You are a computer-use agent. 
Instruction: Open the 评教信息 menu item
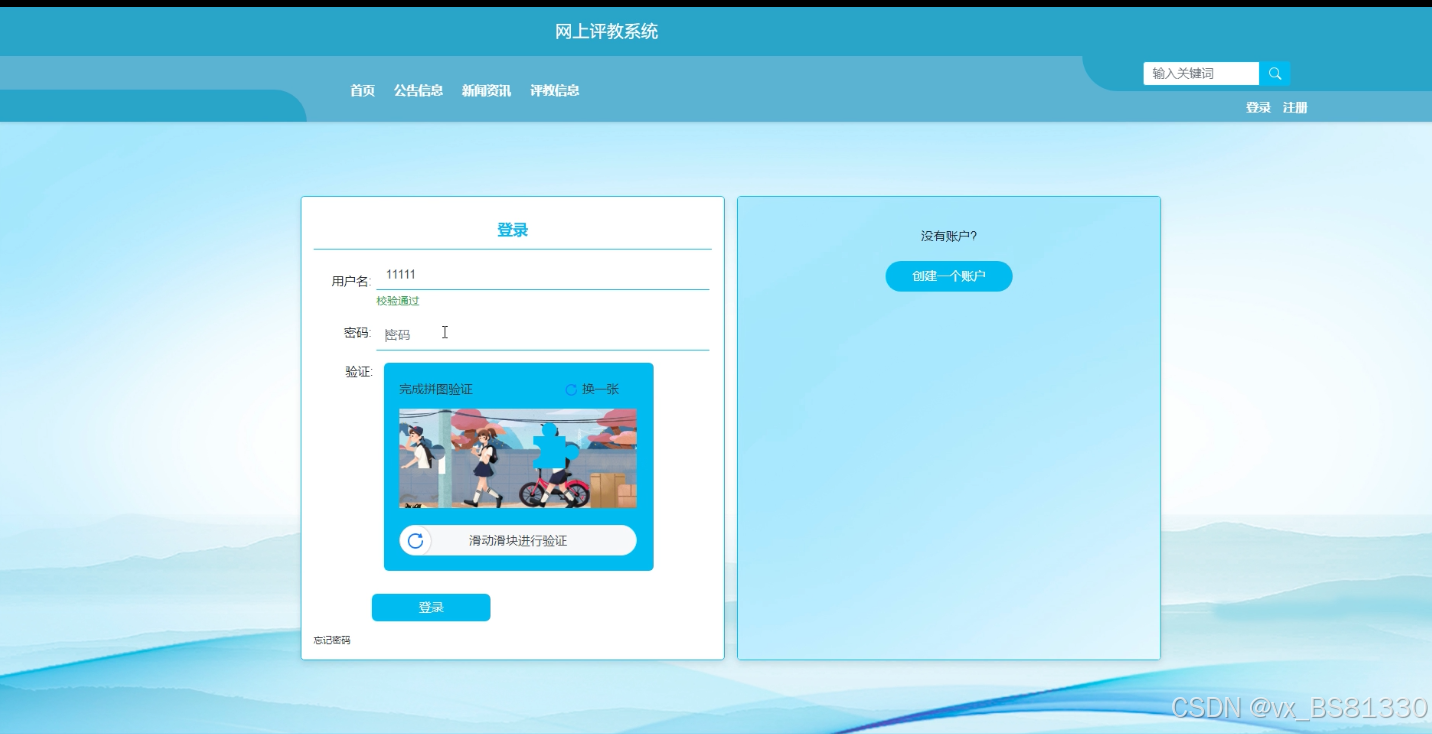coord(555,91)
